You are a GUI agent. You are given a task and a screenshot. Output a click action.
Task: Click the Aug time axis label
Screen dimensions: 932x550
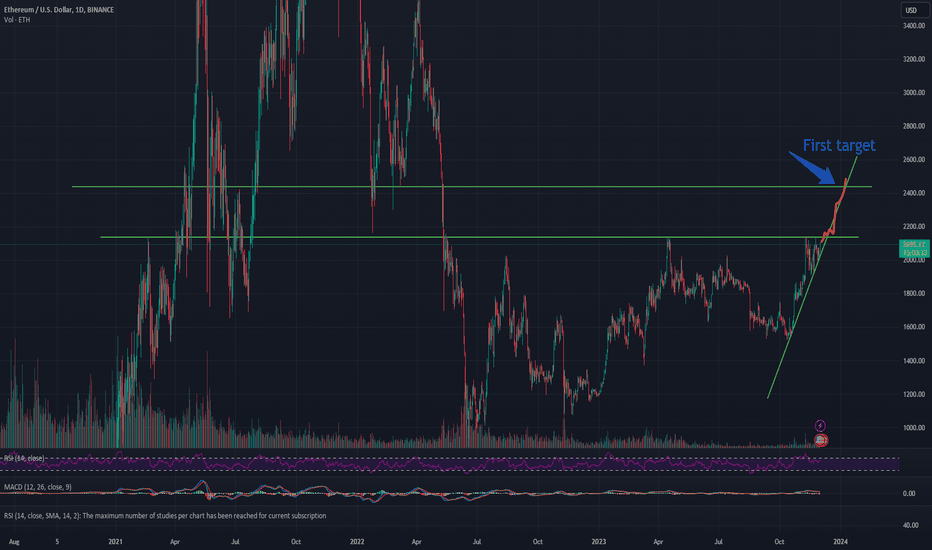click(14, 542)
